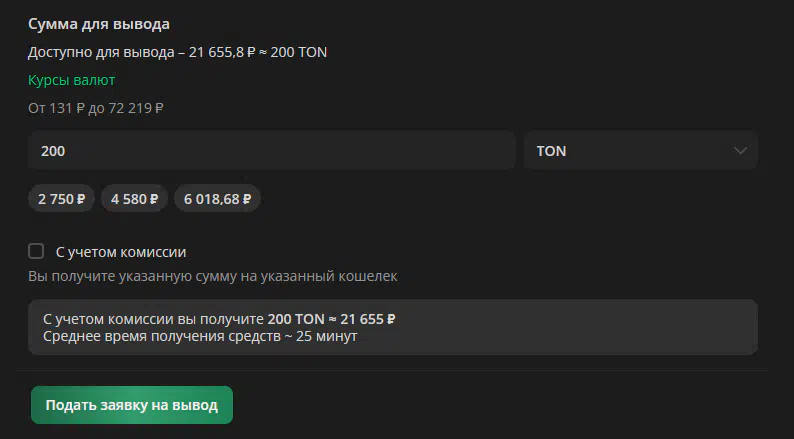Click the bold "200 TON ≈ 21 655 ₽" summary amount

(x=331, y=319)
